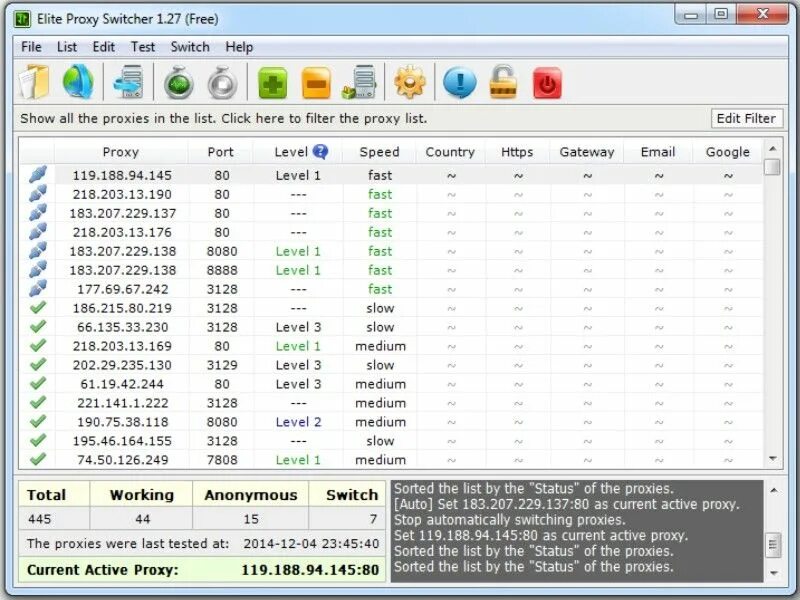Screen dimensions: 800x600
Task: Click log panel scrollbar up arrow
Action: point(773,490)
